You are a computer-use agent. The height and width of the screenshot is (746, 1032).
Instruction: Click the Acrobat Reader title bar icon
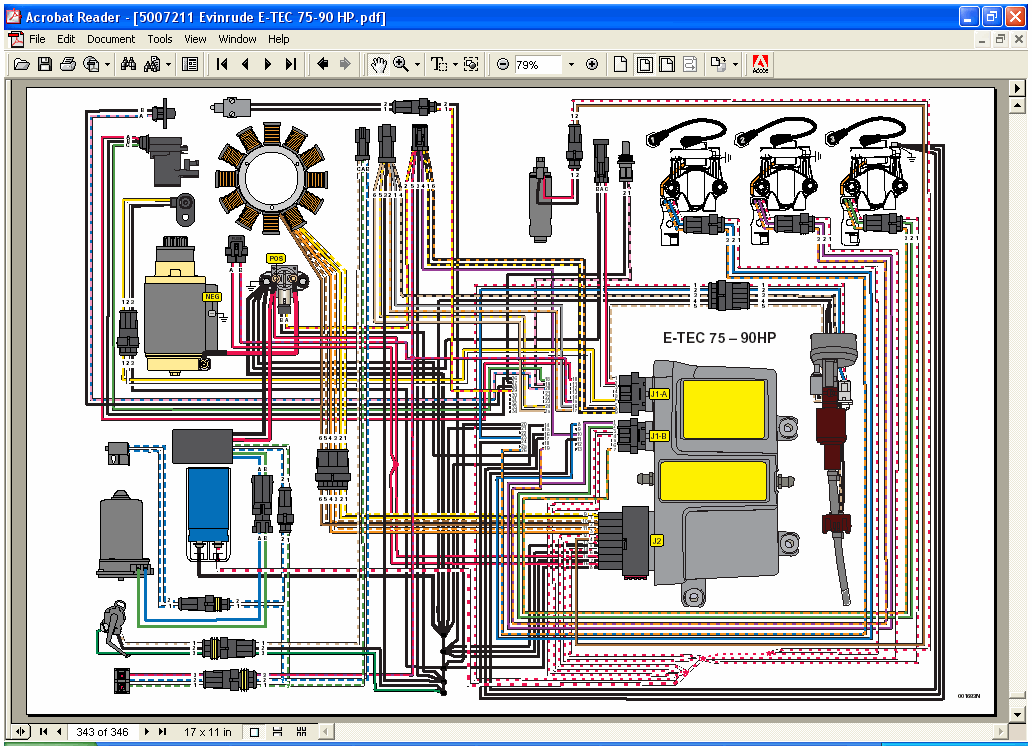pos(13,16)
